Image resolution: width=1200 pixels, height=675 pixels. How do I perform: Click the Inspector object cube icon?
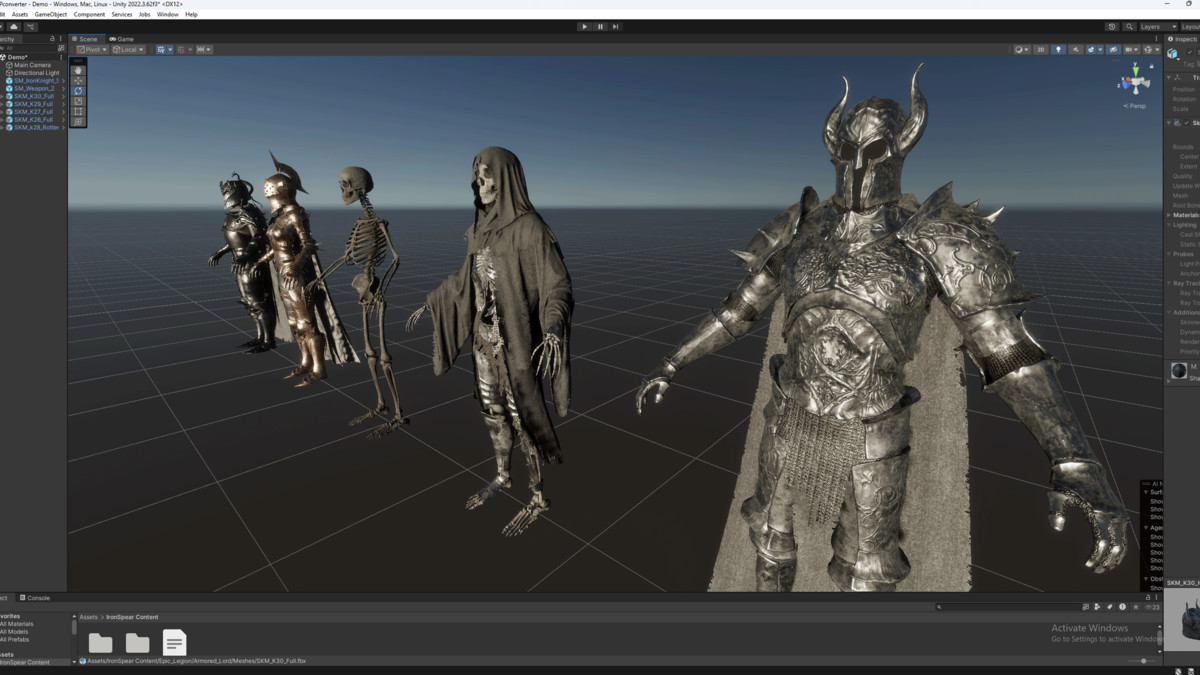coord(1173,54)
